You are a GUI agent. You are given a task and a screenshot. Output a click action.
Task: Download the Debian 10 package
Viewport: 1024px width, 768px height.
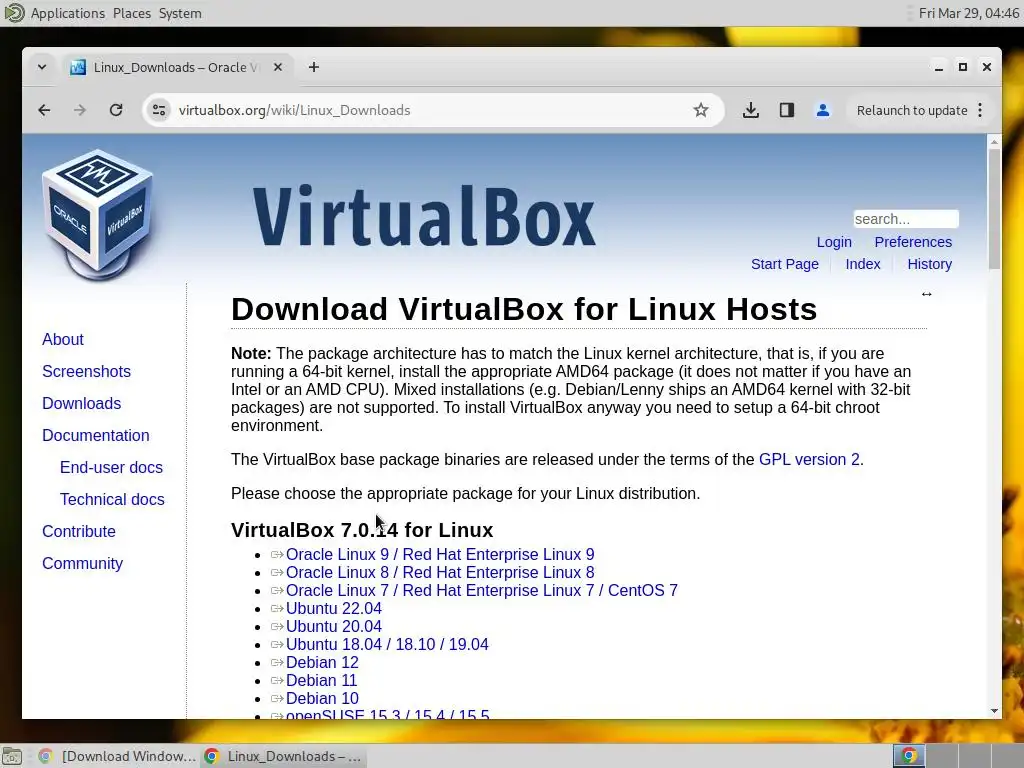tap(322, 698)
